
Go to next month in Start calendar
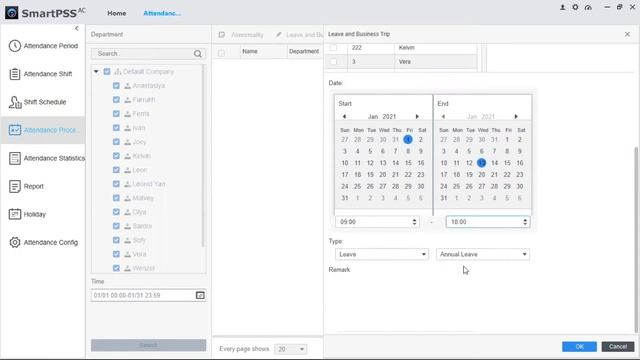417,116
